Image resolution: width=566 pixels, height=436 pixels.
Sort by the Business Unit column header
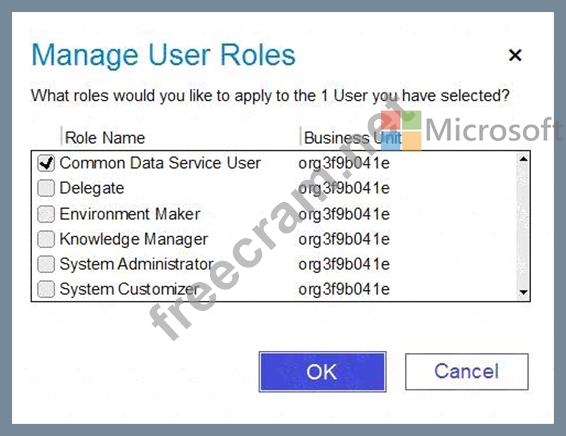(x=353, y=138)
